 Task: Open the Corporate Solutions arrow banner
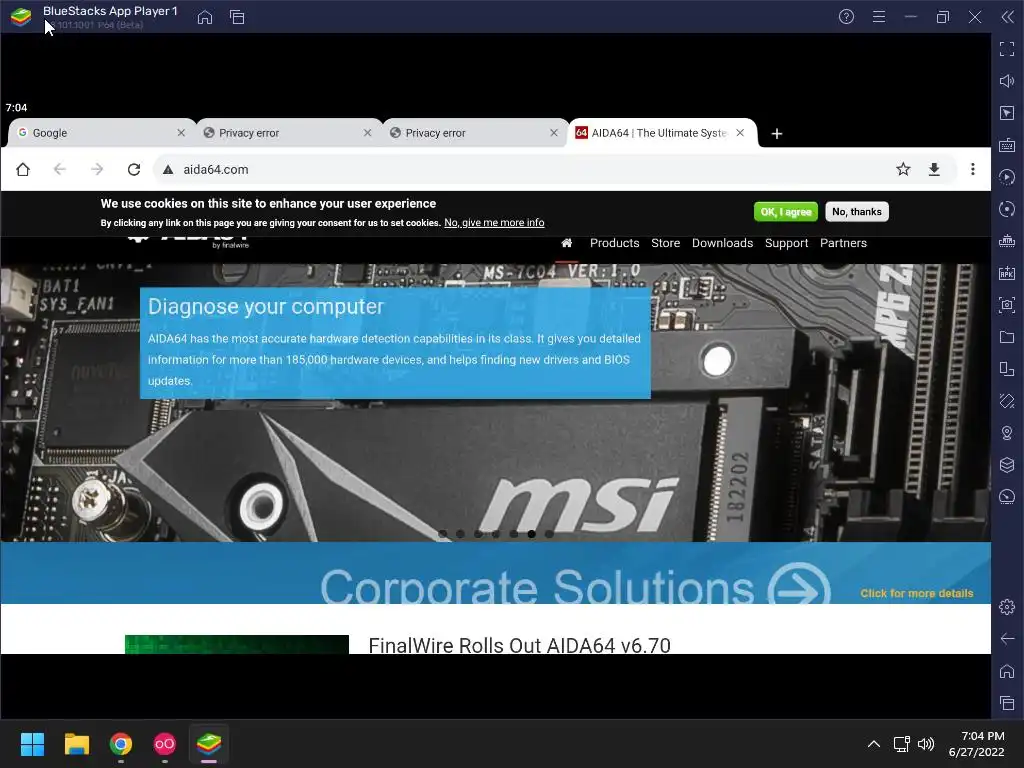coord(798,584)
